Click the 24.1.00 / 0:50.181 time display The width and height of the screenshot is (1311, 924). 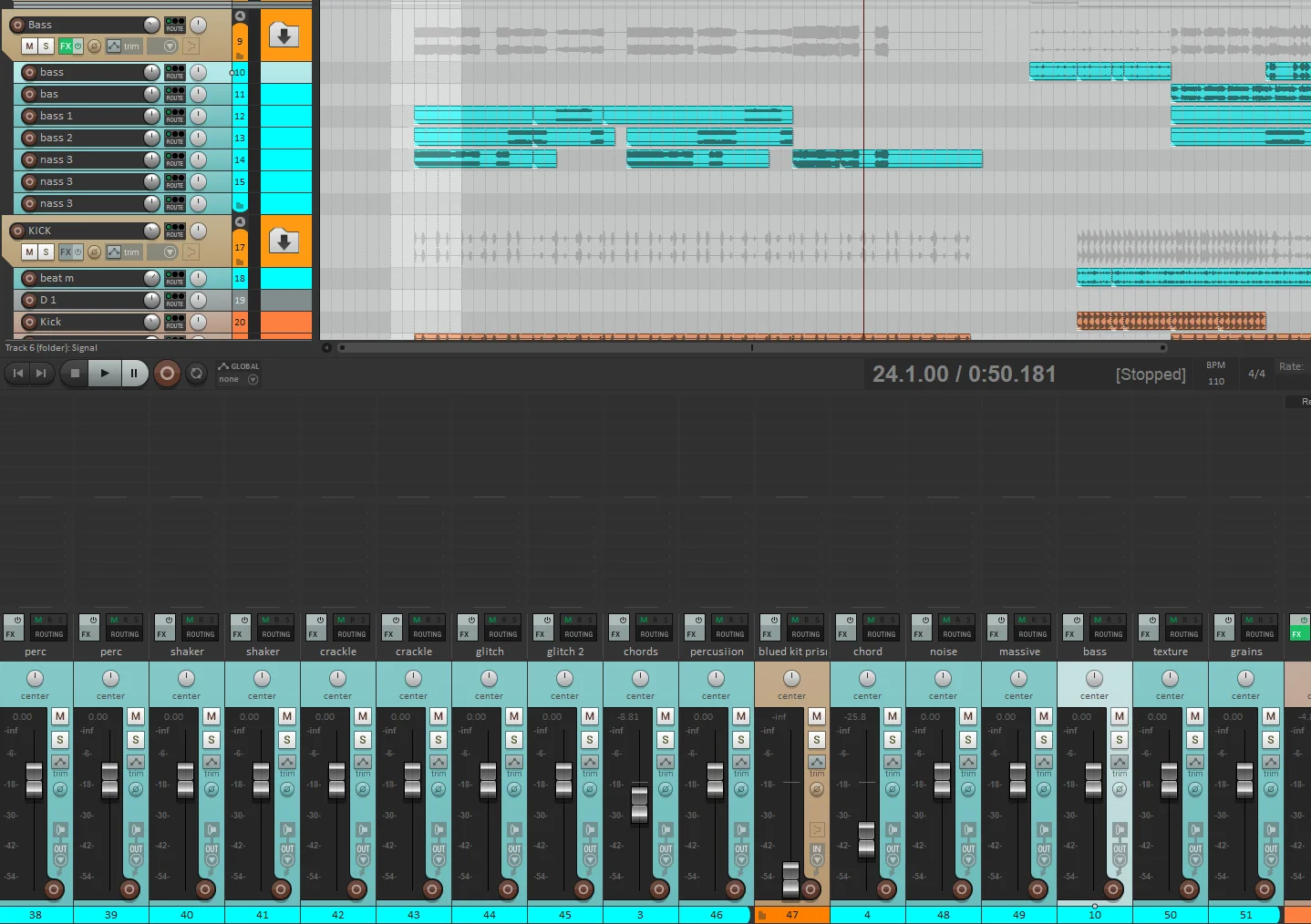coord(964,374)
